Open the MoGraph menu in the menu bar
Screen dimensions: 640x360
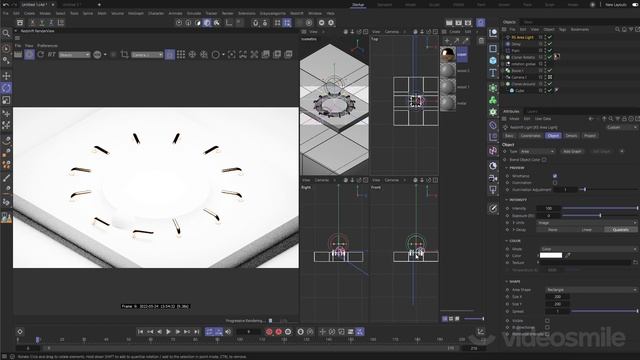coord(136,13)
